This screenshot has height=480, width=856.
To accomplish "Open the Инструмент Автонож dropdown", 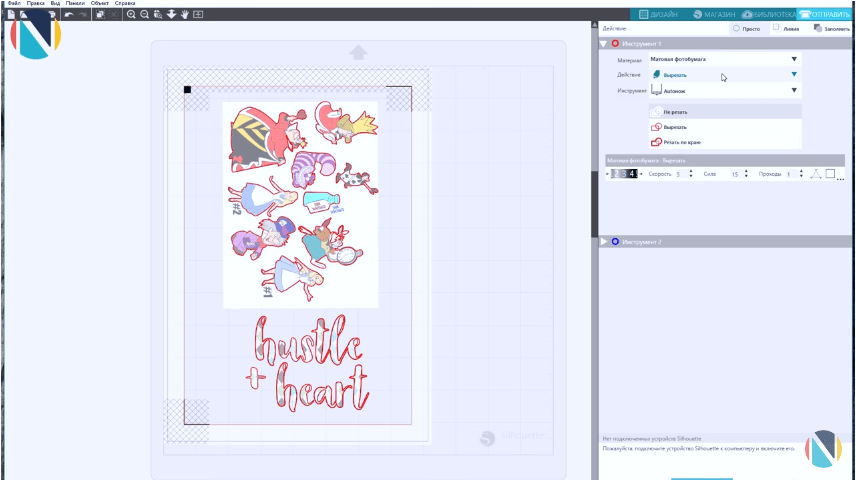I will coord(724,91).
